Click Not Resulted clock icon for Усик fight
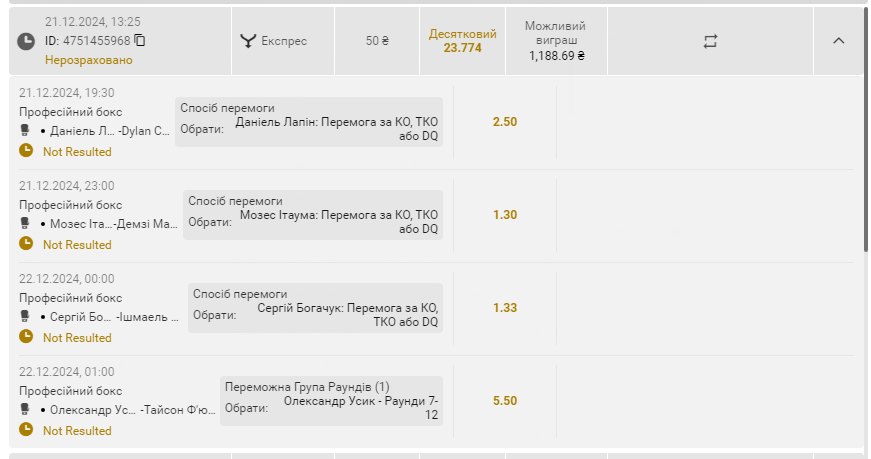The width and height of the screenshot is (871, 459). pos(26,429)
